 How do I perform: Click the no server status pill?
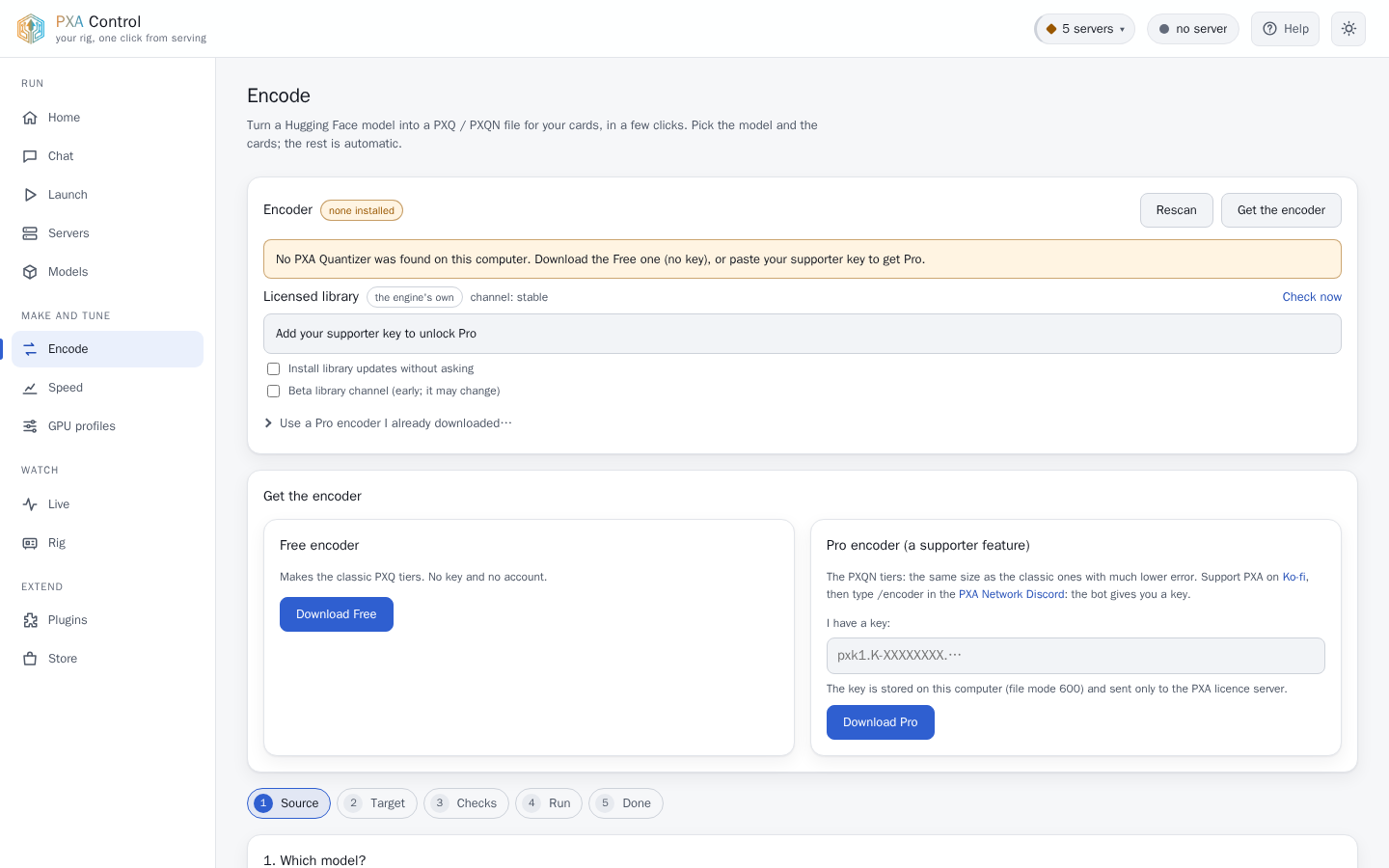[1193, 29]
